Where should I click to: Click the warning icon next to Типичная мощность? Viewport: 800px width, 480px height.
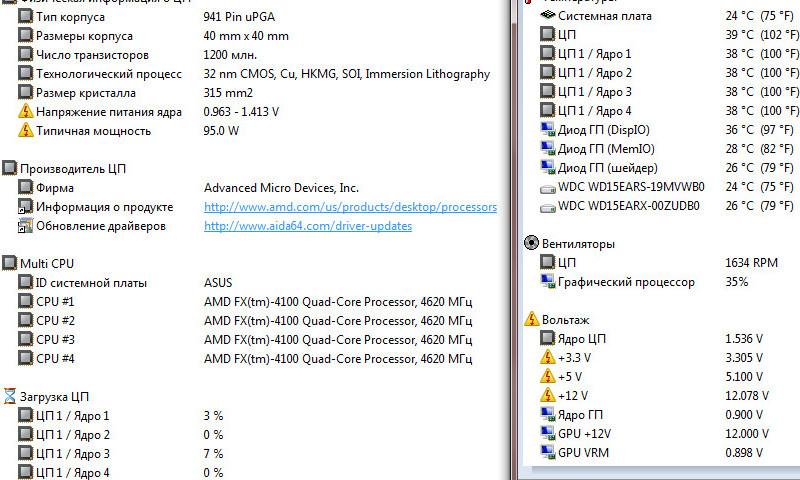pos(26,131)
